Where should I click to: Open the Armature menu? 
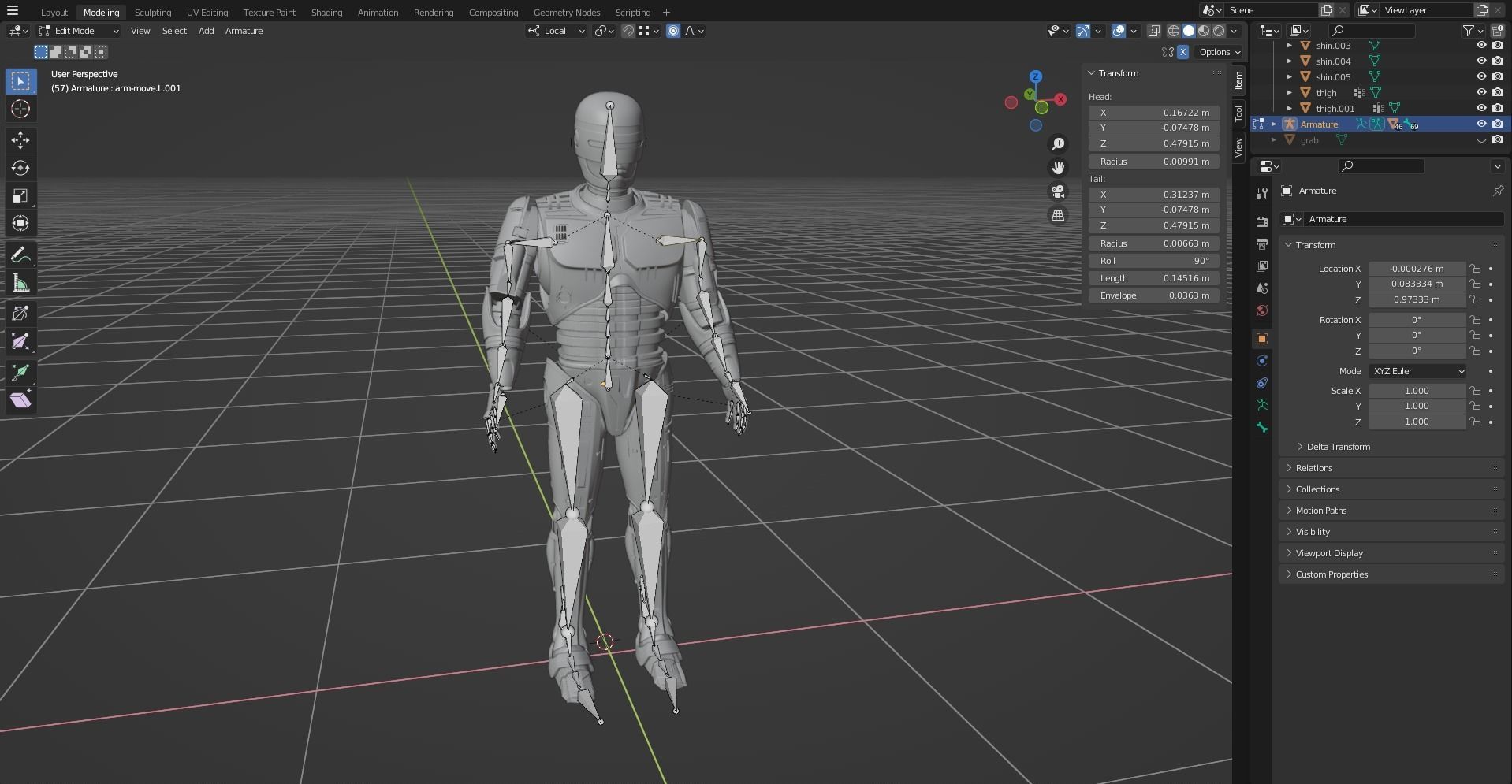point(244,31)
